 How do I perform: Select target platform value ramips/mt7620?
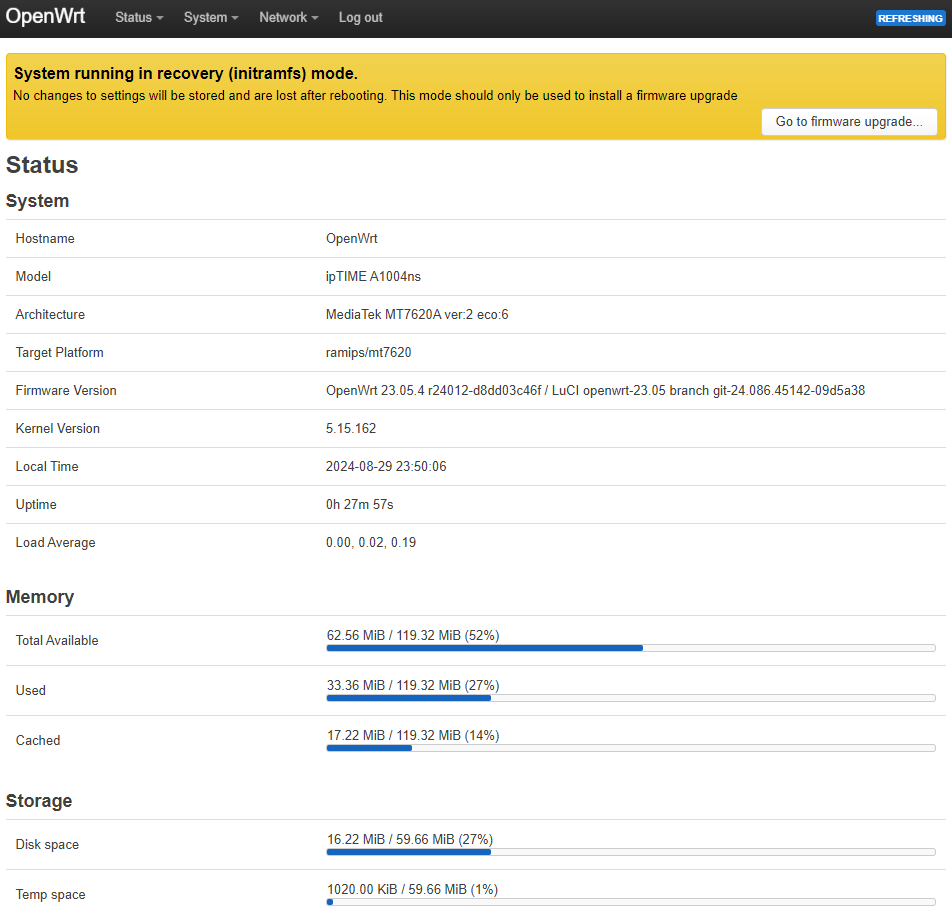(x=369, y=353)
